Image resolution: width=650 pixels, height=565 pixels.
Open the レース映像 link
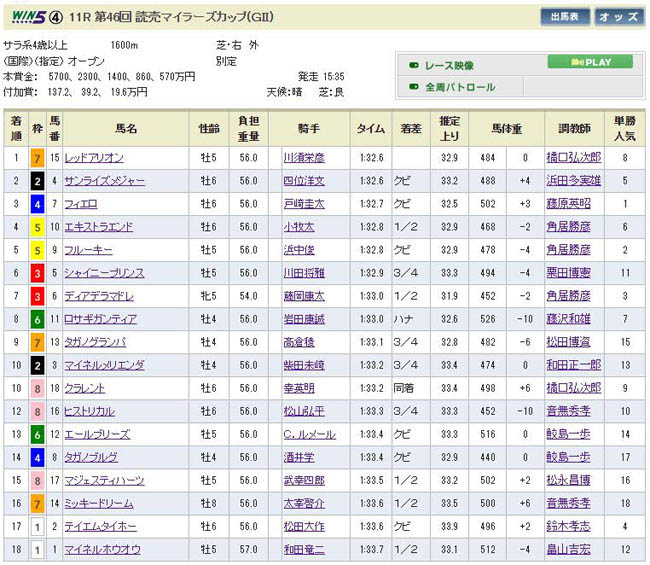click(x=448, y=66)
